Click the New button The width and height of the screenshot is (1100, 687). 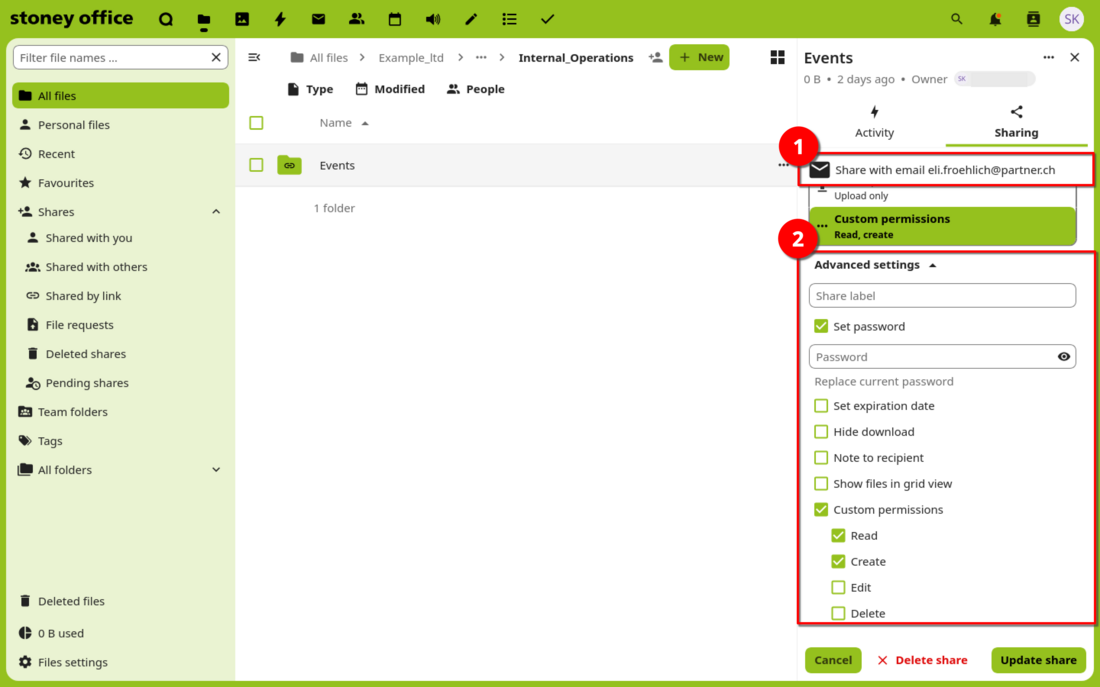699,58
